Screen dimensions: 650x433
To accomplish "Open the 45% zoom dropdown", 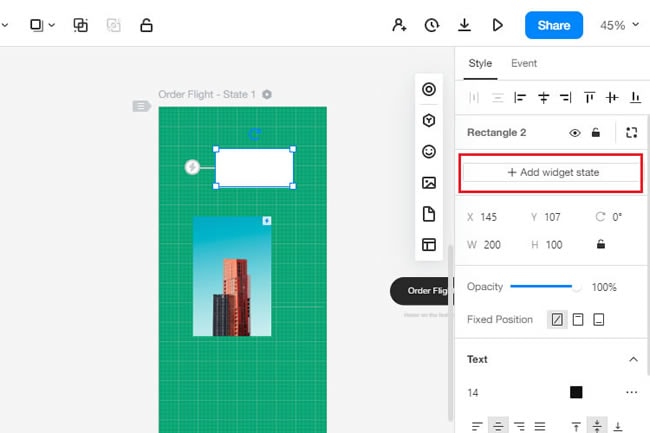I will [619, 25].
